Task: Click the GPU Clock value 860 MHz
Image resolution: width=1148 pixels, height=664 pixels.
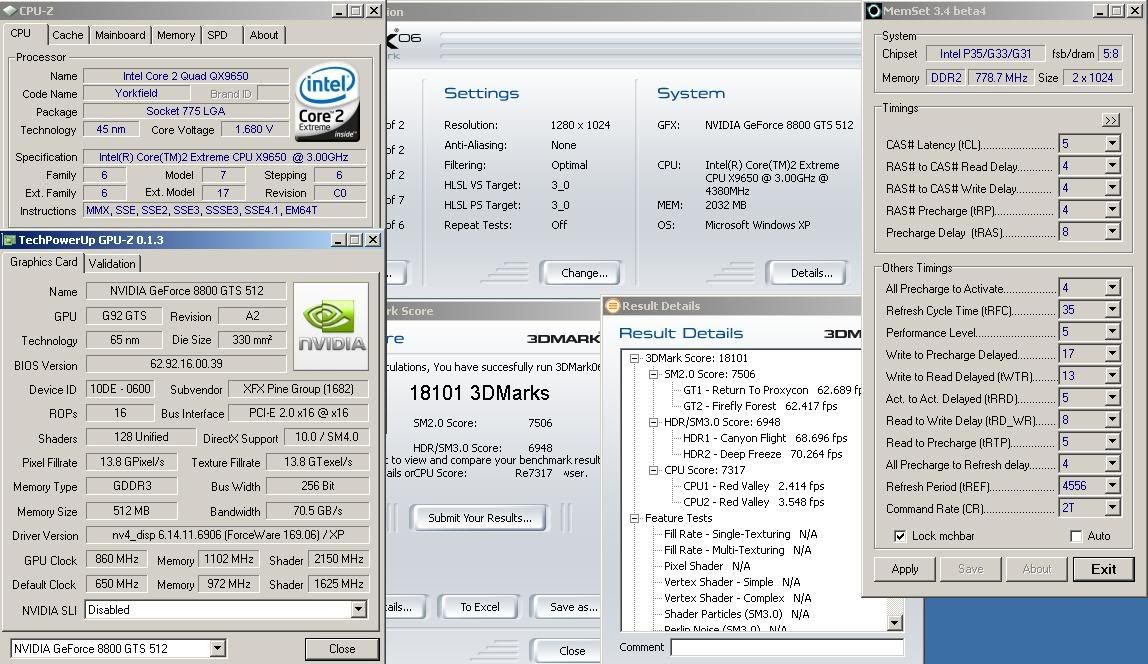Action: coord(116,559)
